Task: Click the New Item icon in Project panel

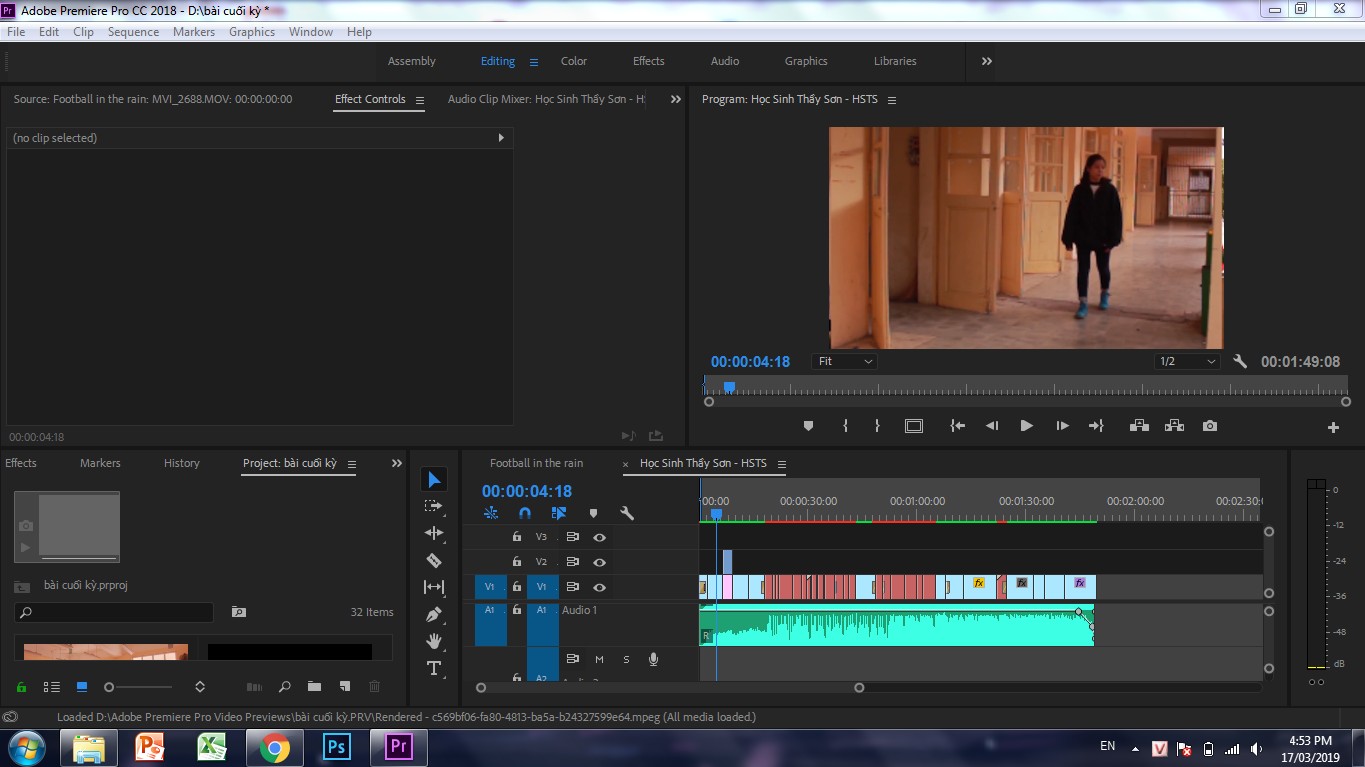Action: [x=345, y=687]
